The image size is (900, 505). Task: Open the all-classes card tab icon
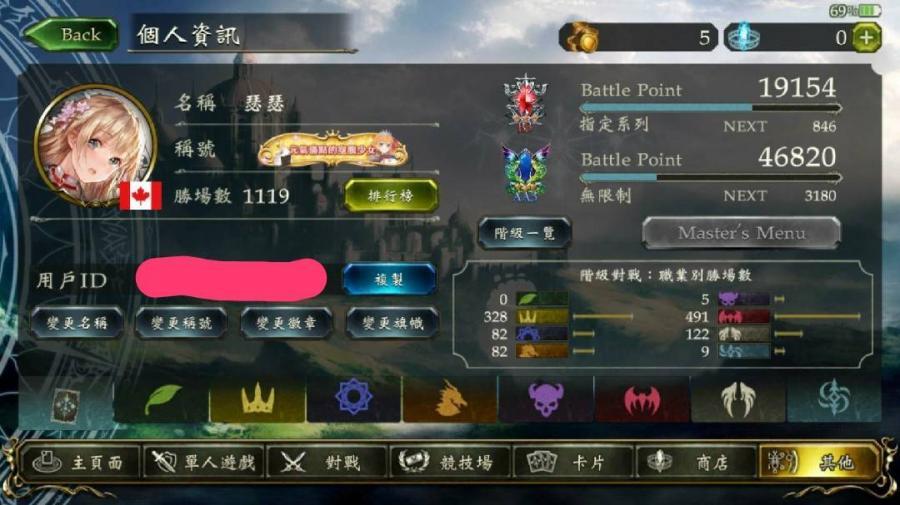[x=66, y=404]
